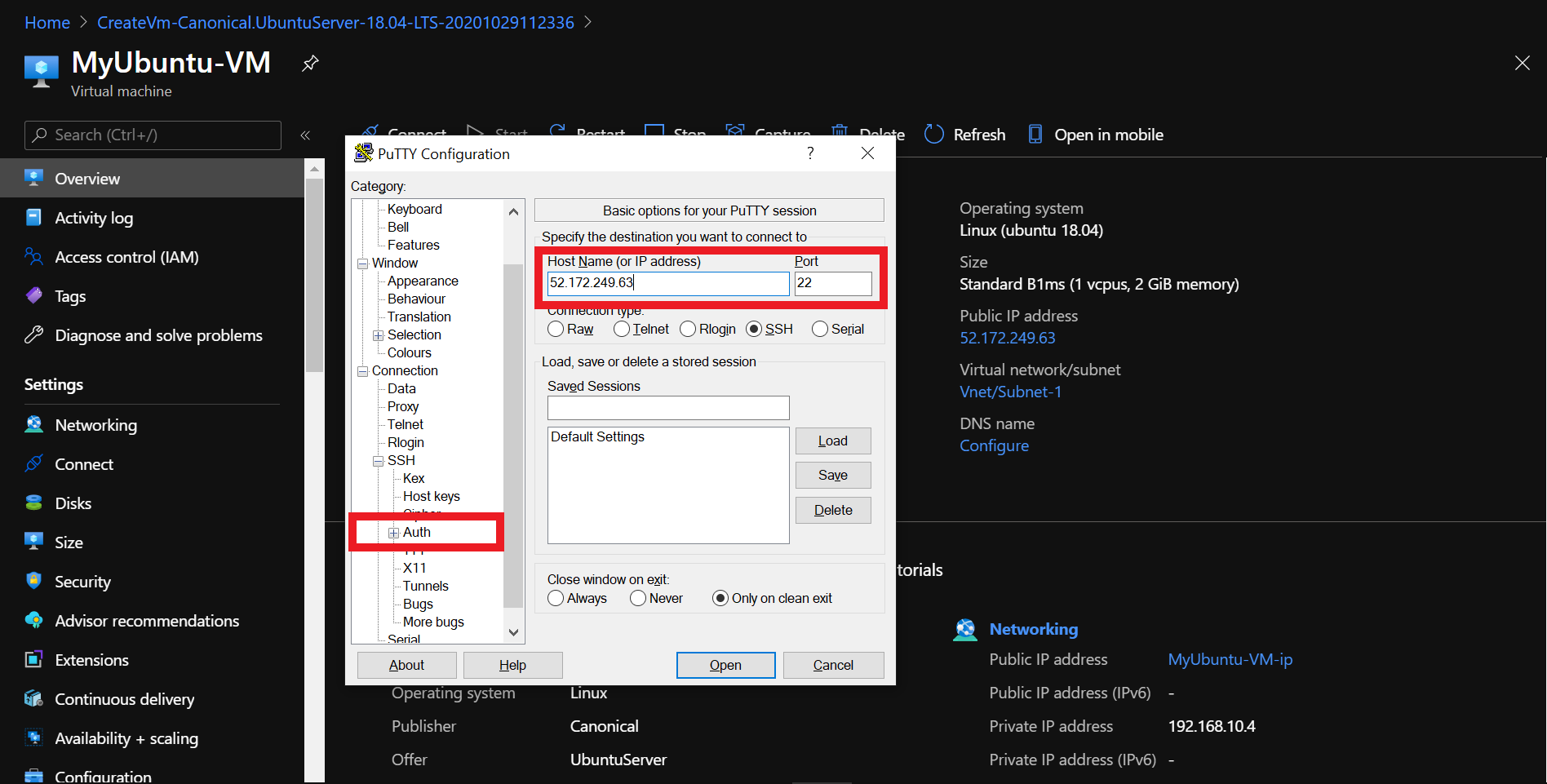Click the Networking settings icon in sidebar
This screenshot has width=1547, height=784.
click(x=33, y=424)
